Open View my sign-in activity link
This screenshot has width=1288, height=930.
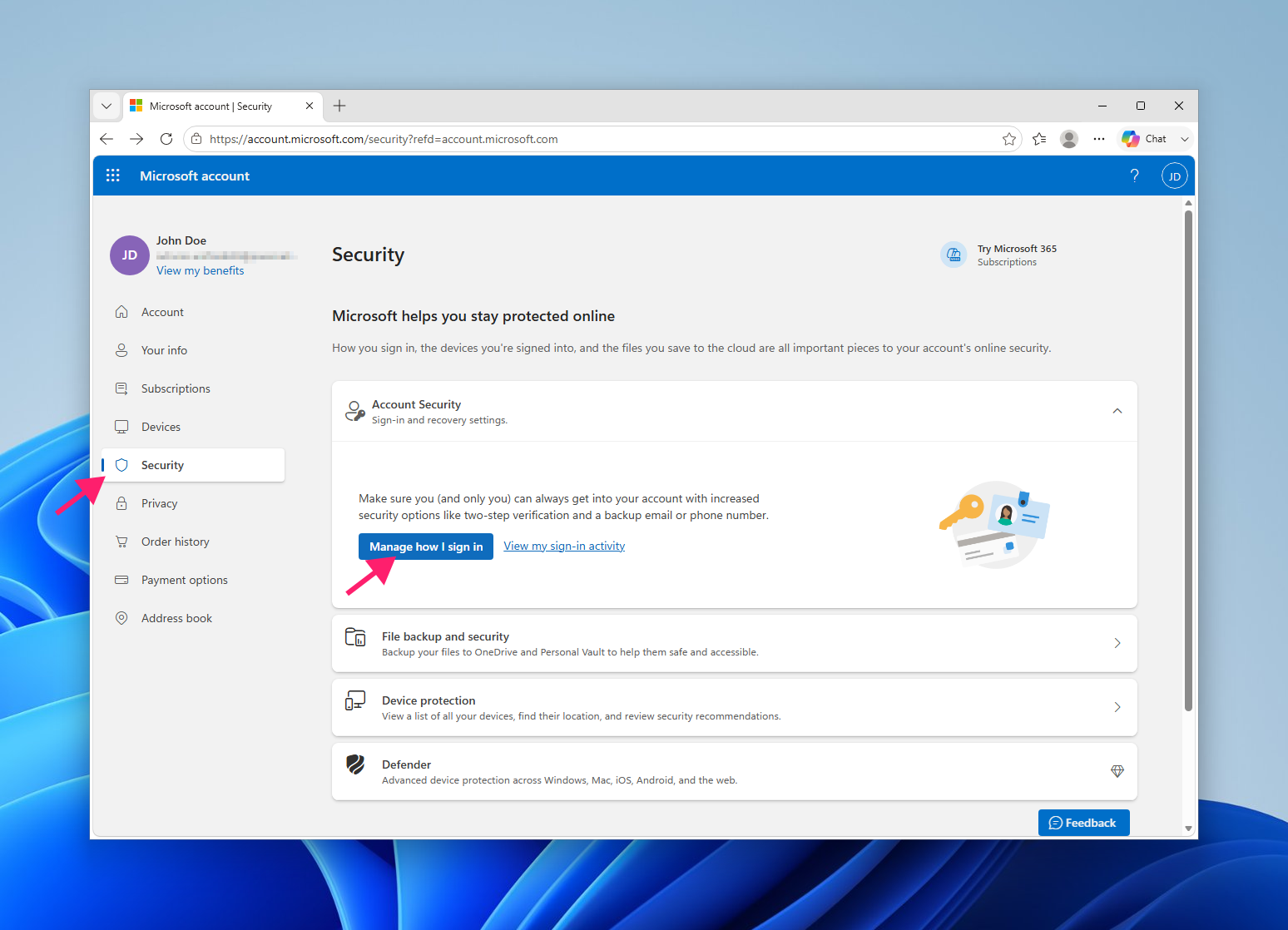click(564, 546)
